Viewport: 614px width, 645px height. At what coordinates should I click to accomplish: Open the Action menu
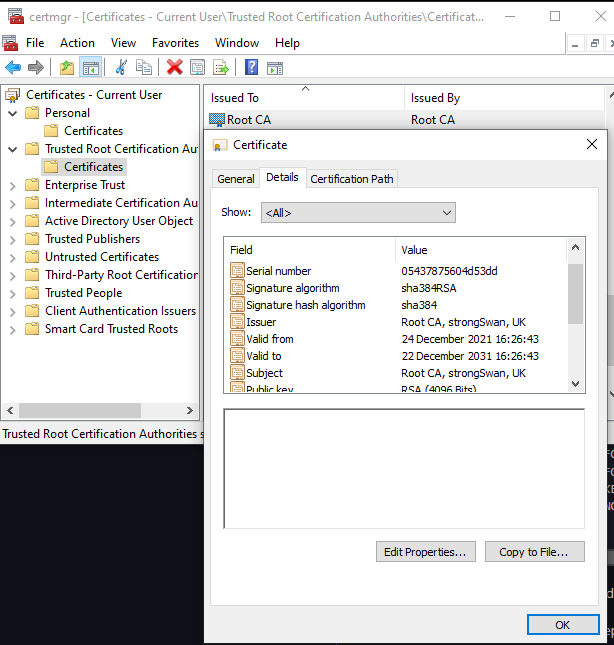pos(77,43)
